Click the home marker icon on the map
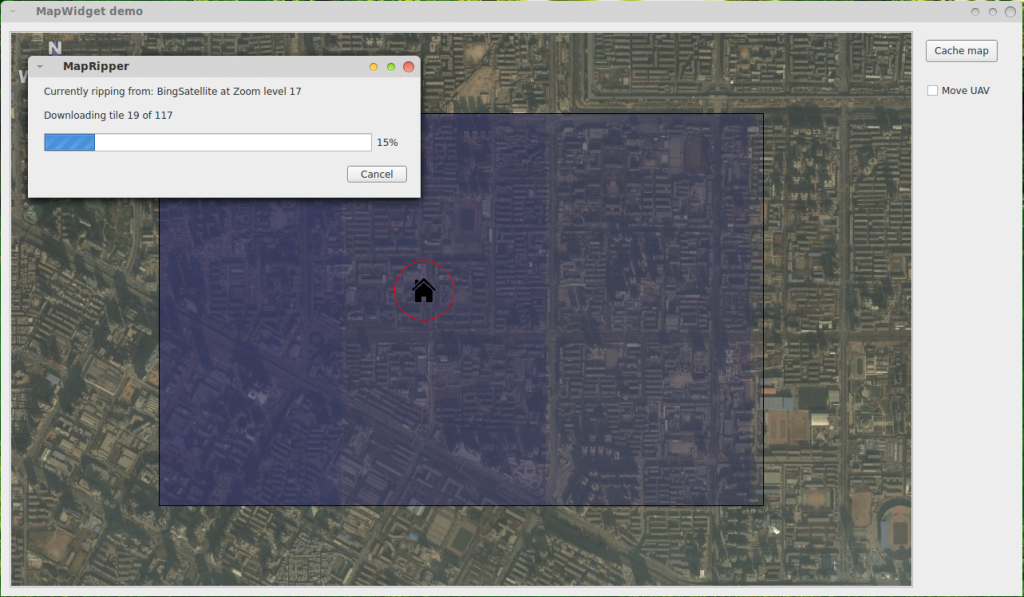Image resolution: width=1024 pixels, height=597 pixels. point(424,291)
